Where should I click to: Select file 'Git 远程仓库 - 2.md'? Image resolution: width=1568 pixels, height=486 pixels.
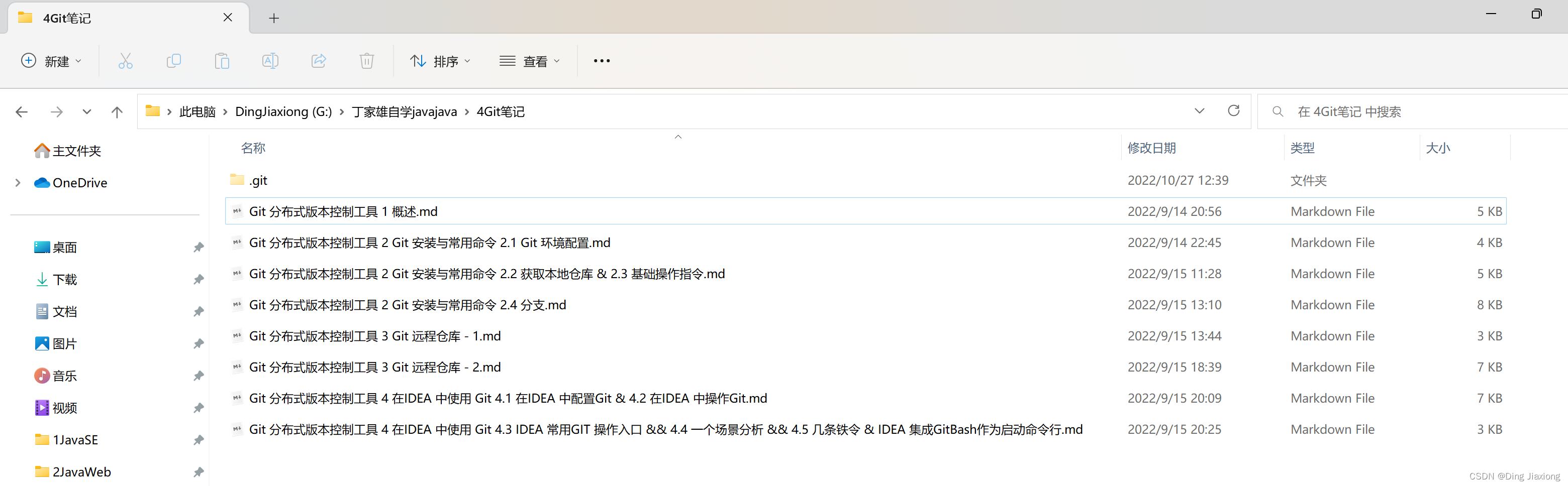click(x=375, y=367)
